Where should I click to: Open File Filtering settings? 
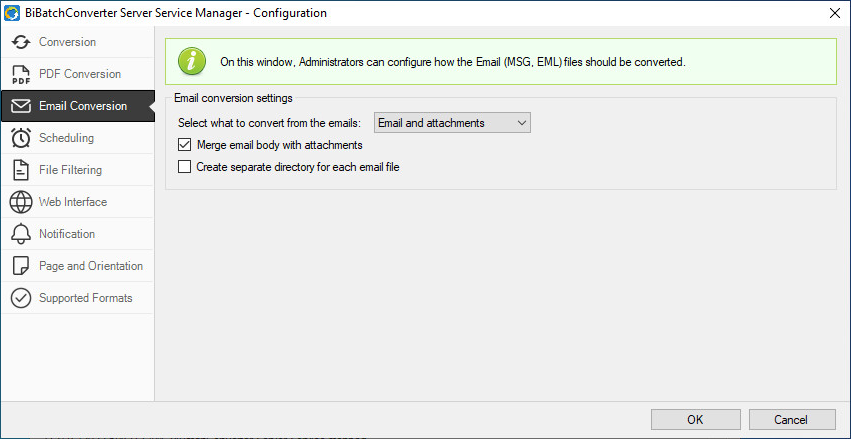tap(70, 170)
